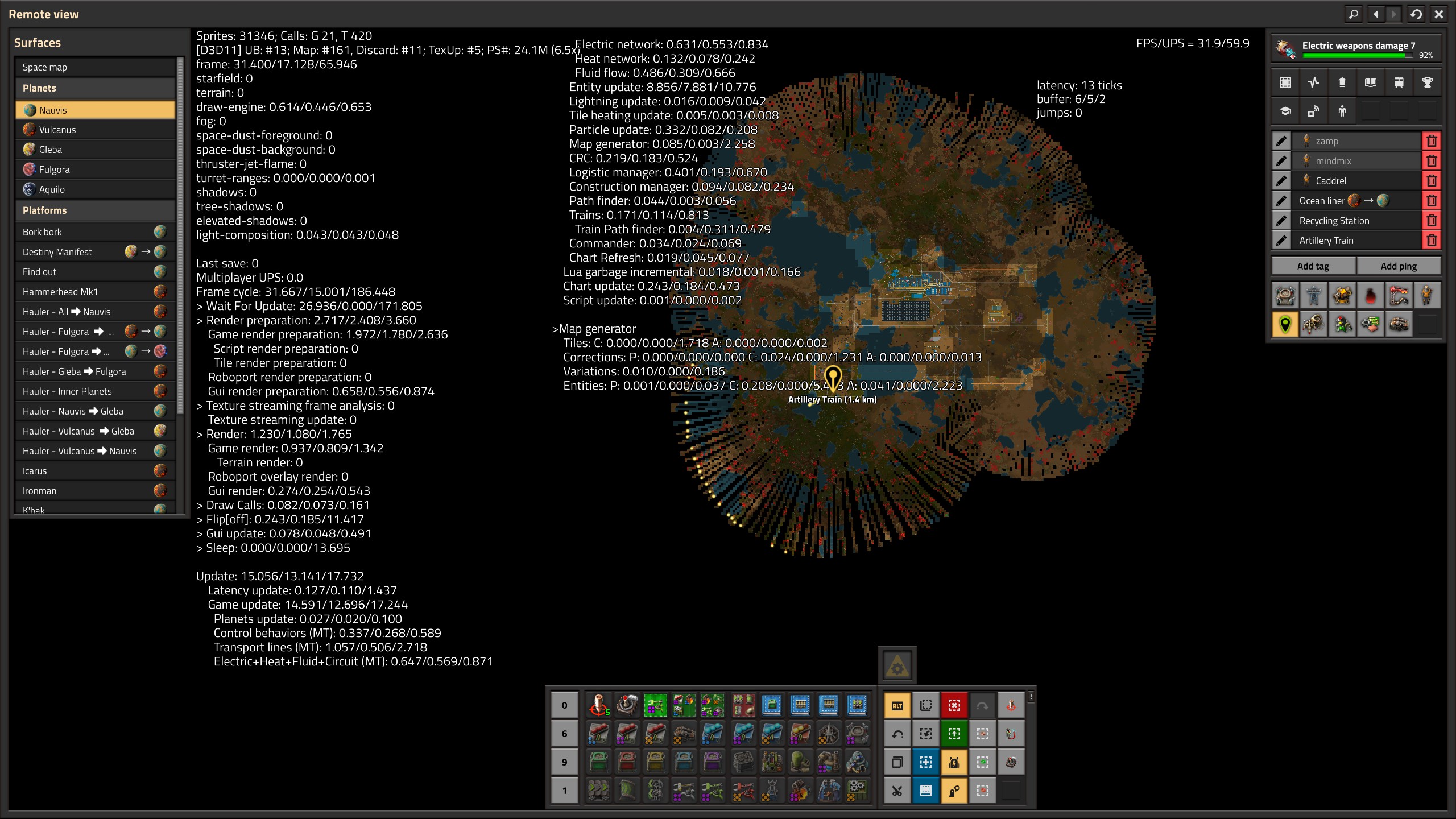Switch to Vulcanus planet

tap(95, 130)
